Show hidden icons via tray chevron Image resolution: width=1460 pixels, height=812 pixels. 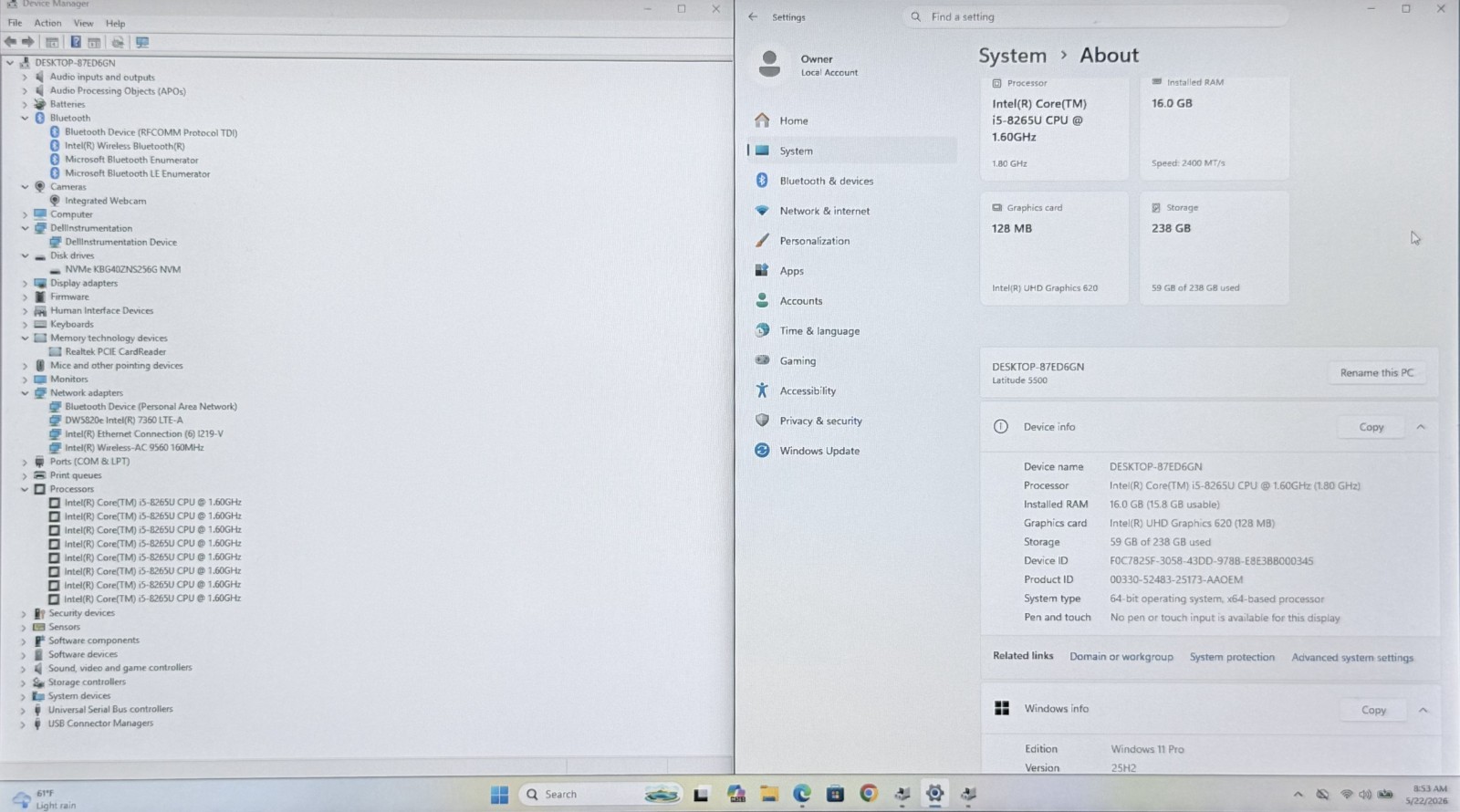pyautogui.click(x=1298, y=795)
